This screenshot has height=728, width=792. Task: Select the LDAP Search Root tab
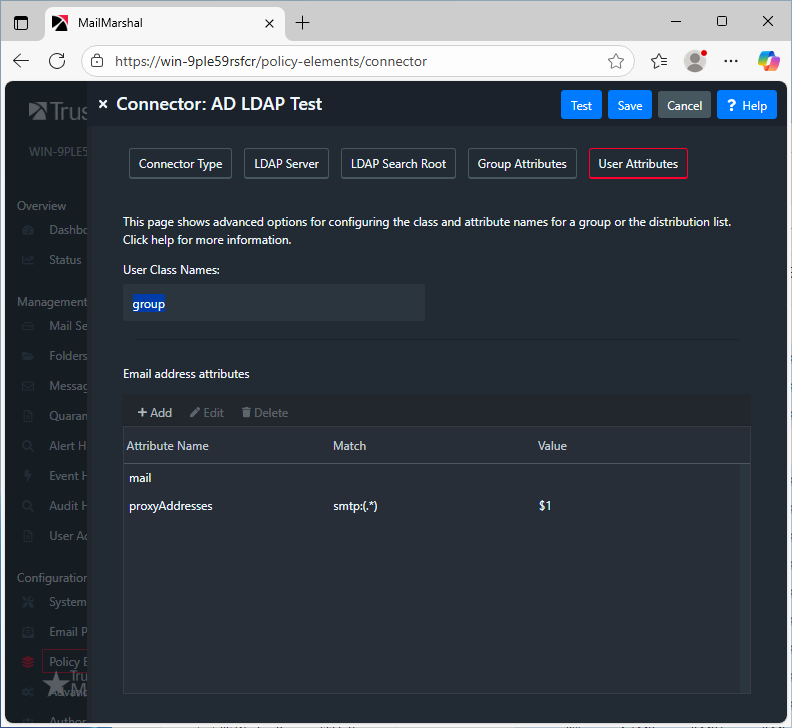(x=398, y=164)
